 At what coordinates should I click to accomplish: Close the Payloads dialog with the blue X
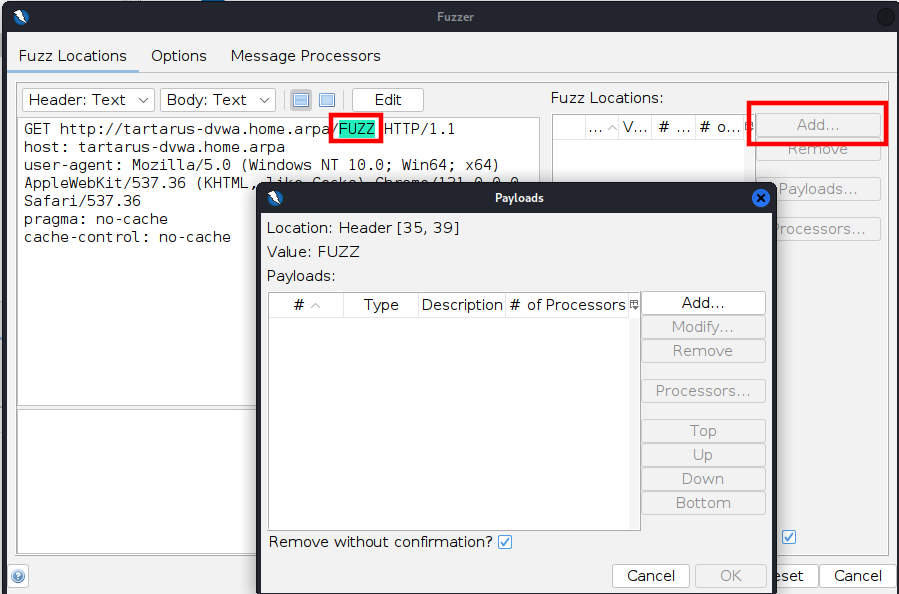760,198
